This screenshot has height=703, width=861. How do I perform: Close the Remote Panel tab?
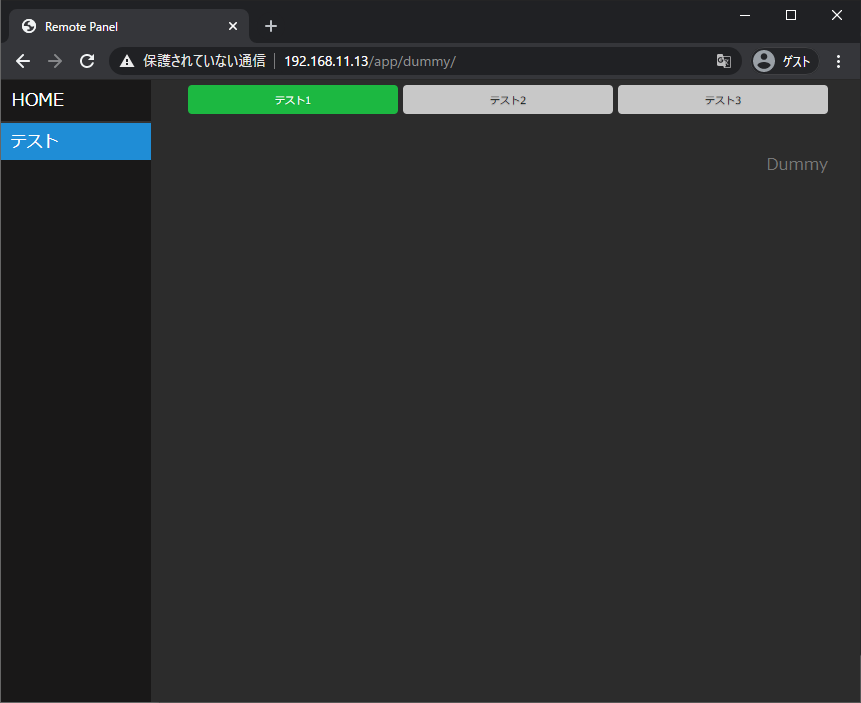(233, 26)
